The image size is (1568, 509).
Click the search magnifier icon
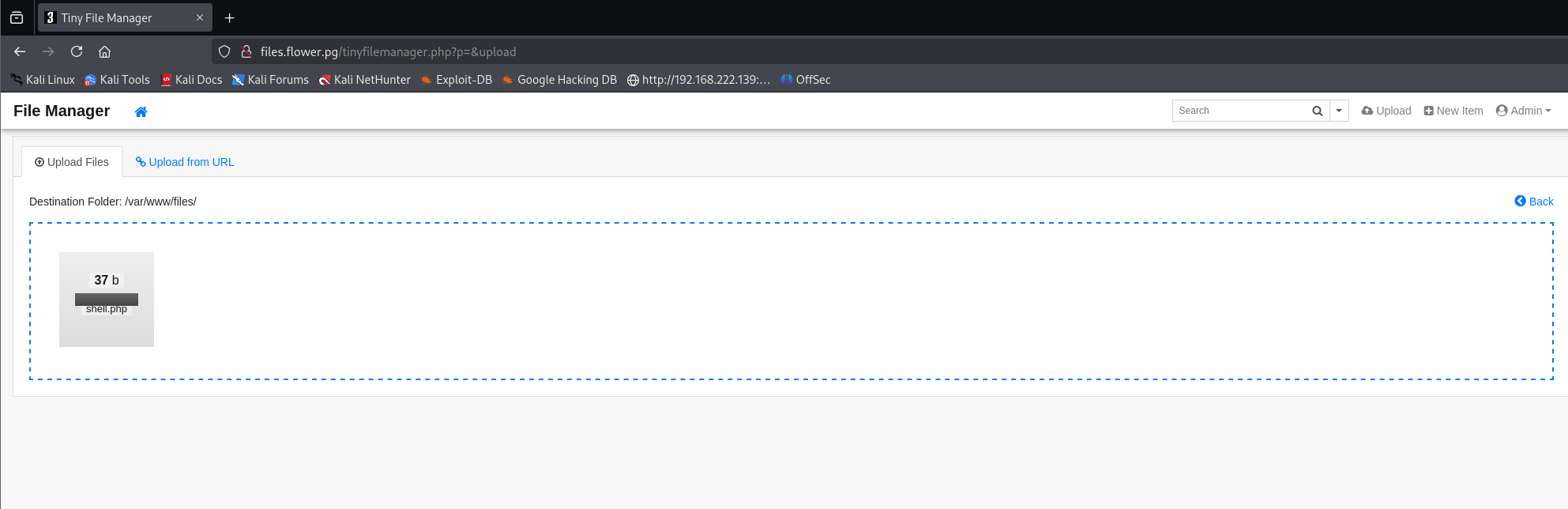coord(1317,111)
